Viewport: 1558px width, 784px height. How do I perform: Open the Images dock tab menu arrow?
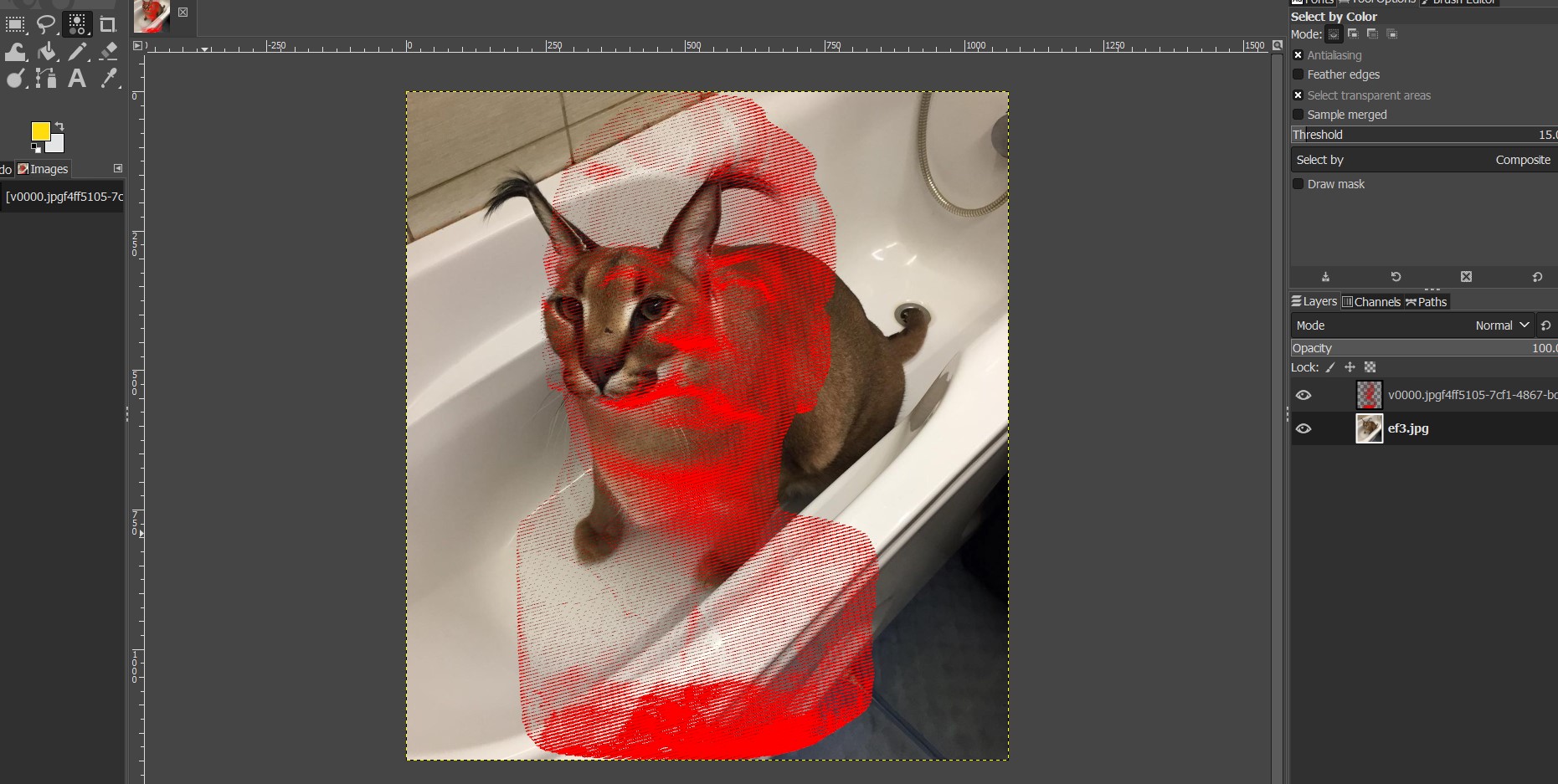(118, 168)
